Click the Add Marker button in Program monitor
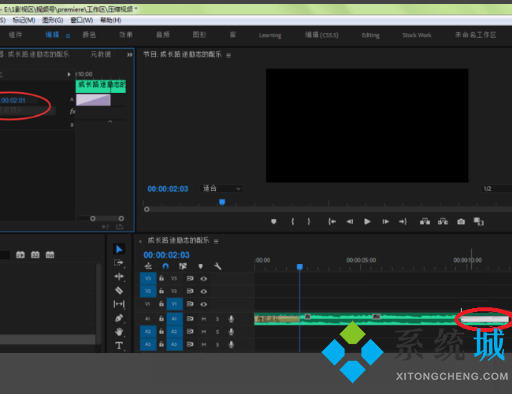513x394 pixels. click(274, 221)
